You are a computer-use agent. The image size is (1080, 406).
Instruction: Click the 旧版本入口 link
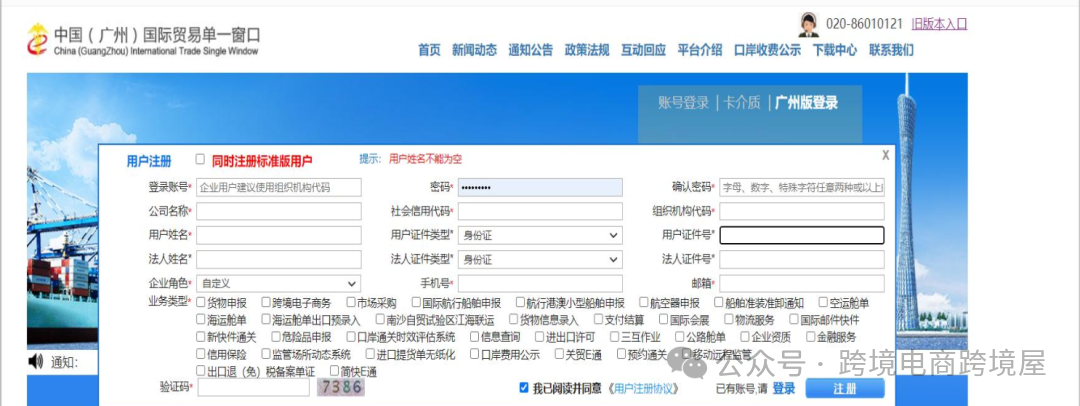coord(939,24)
